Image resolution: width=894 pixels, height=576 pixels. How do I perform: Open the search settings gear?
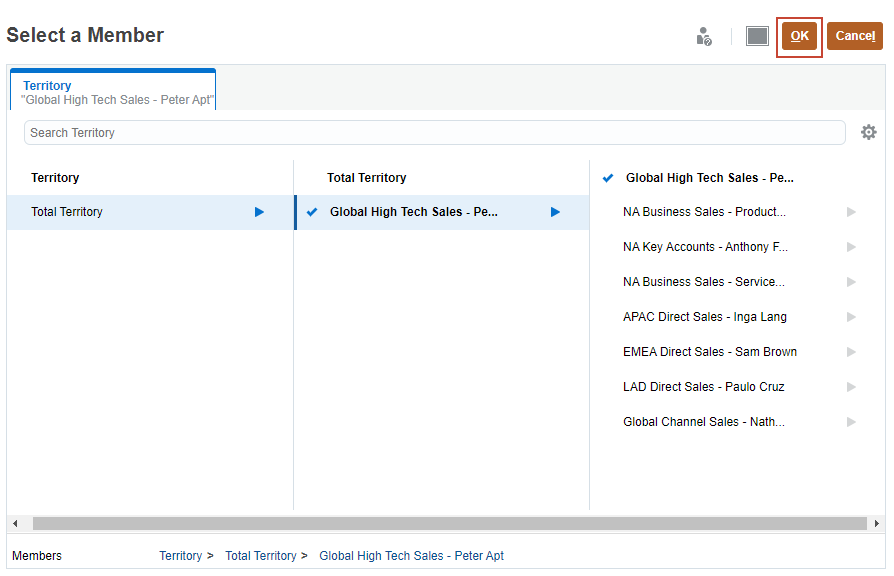coord(868,132)
